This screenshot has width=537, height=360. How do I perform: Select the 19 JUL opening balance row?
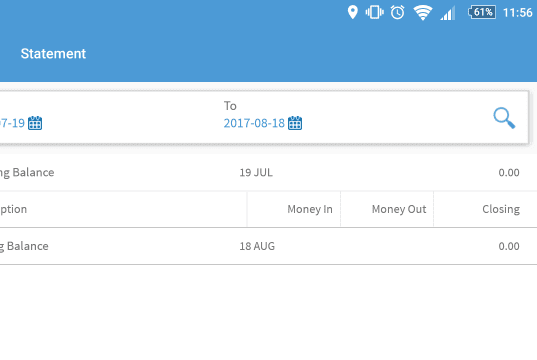268,172
